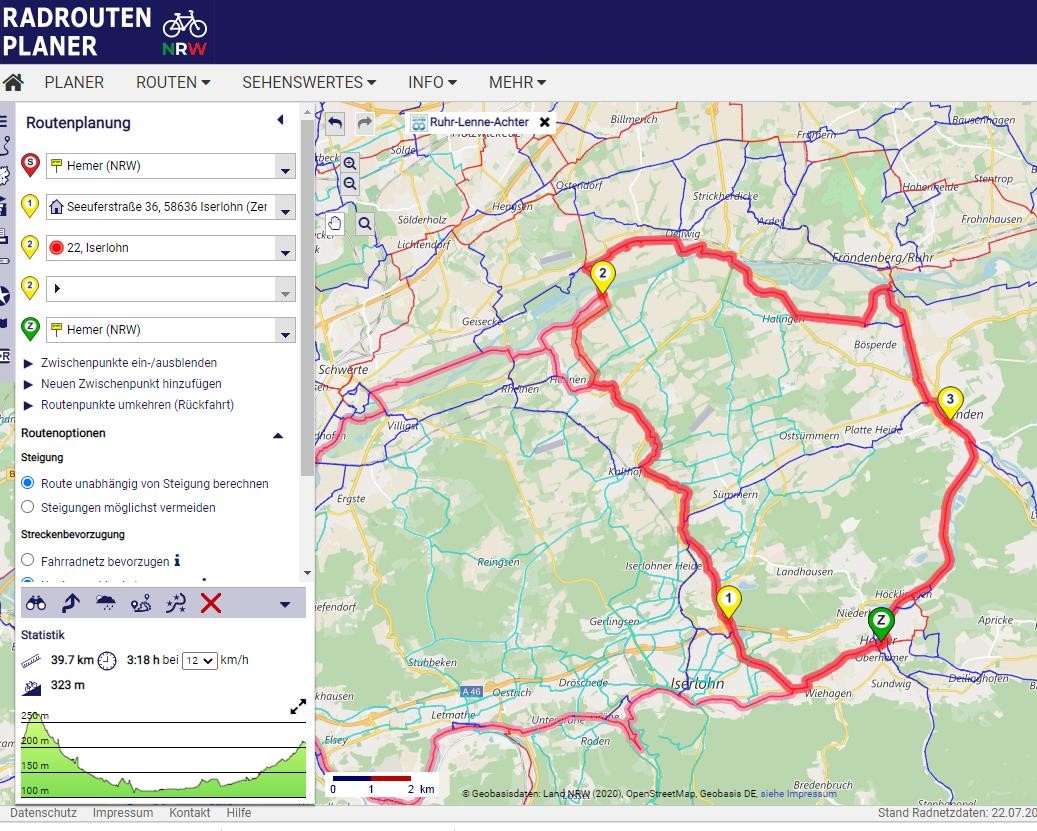Collapse the Routenoptionen section
This screenshot has width=1037, height=831.
278,435
